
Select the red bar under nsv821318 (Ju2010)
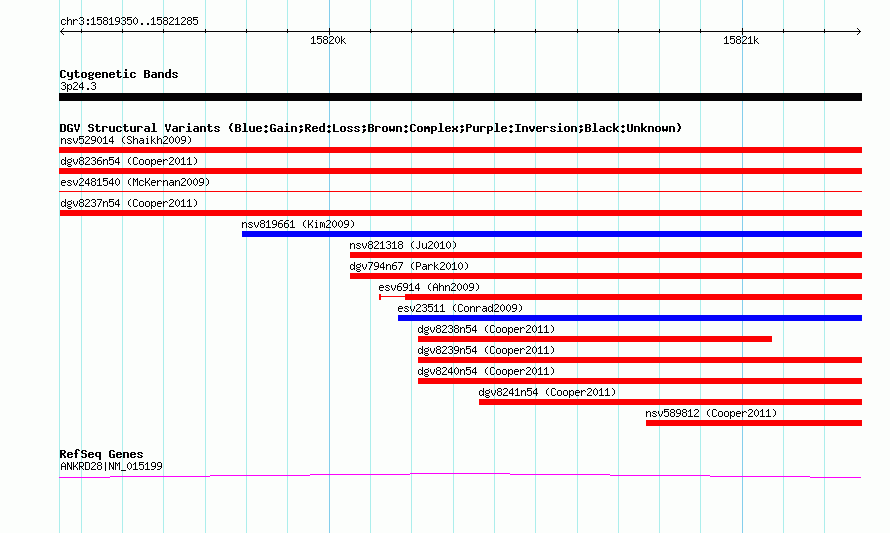[606, 255]
